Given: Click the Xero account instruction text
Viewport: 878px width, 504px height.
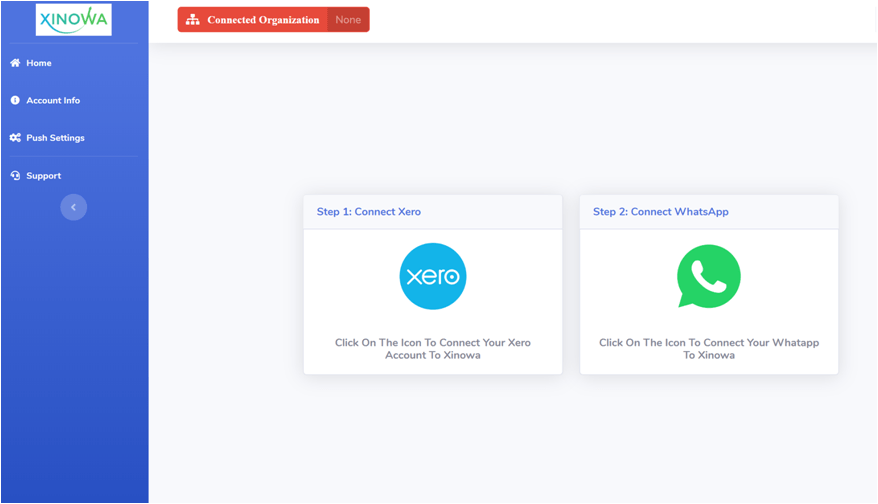Looking at the screenshot, I should (x=433, y=349).
